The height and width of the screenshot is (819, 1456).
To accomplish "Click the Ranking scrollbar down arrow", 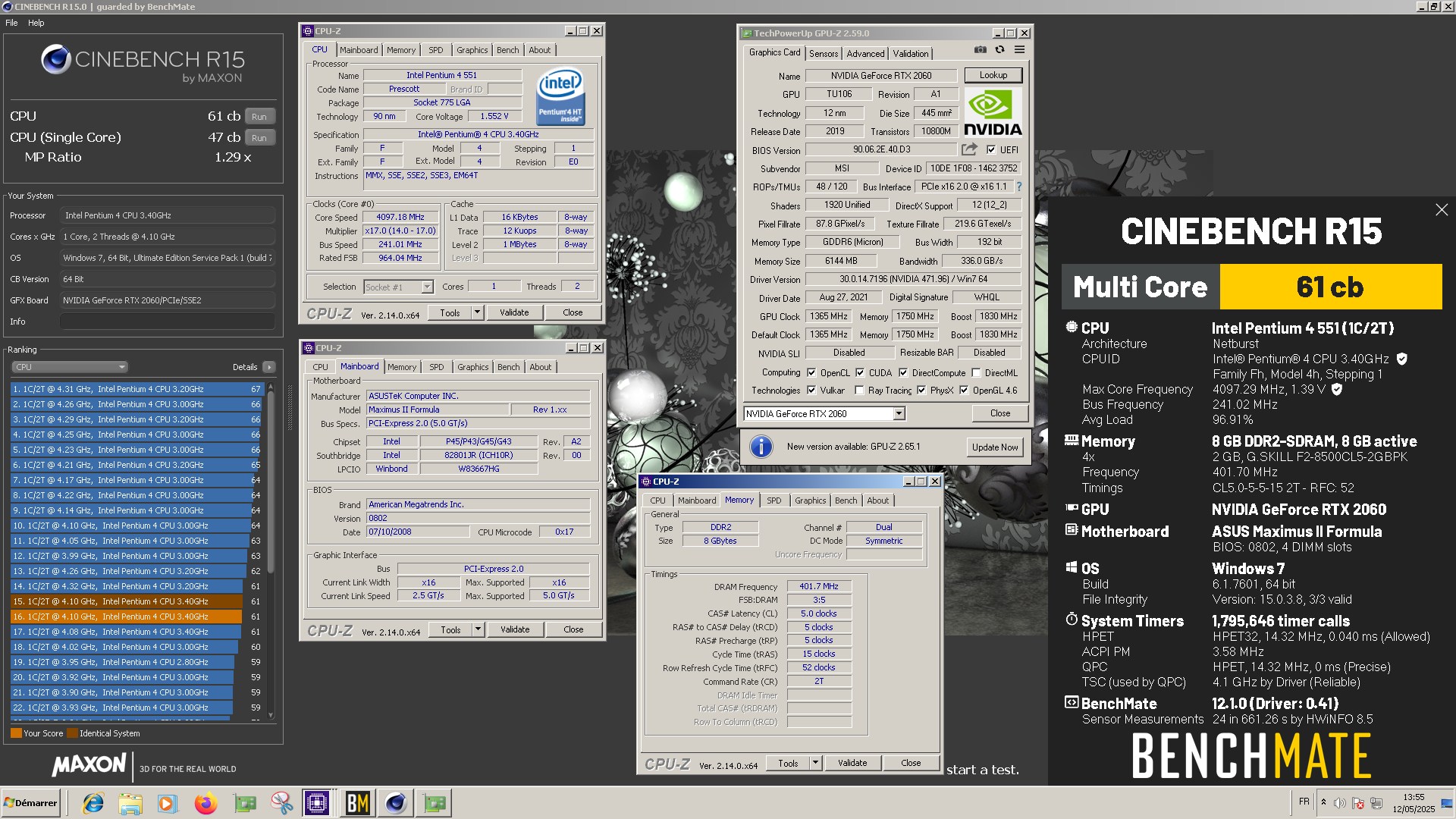I will click(x=271, y=715).
